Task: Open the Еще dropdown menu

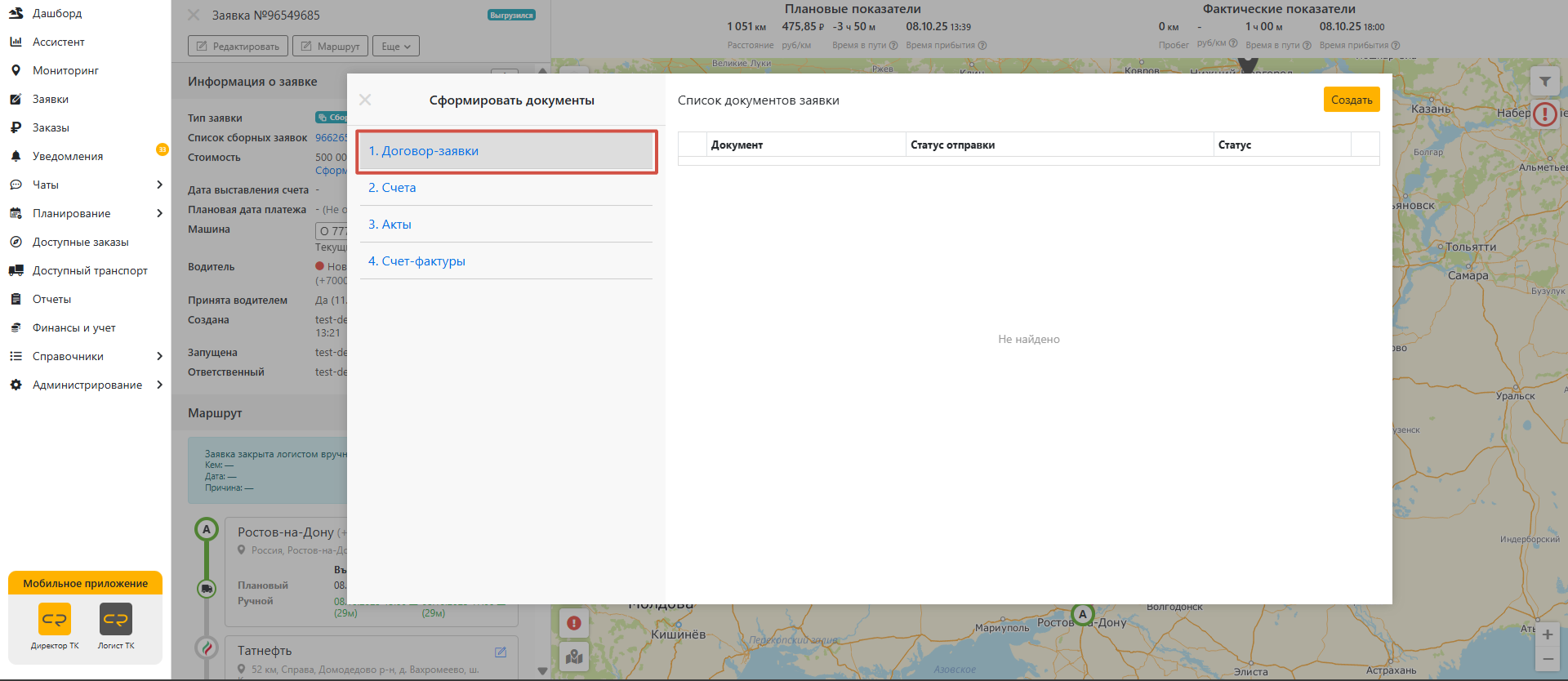Action: coord(396,46)
